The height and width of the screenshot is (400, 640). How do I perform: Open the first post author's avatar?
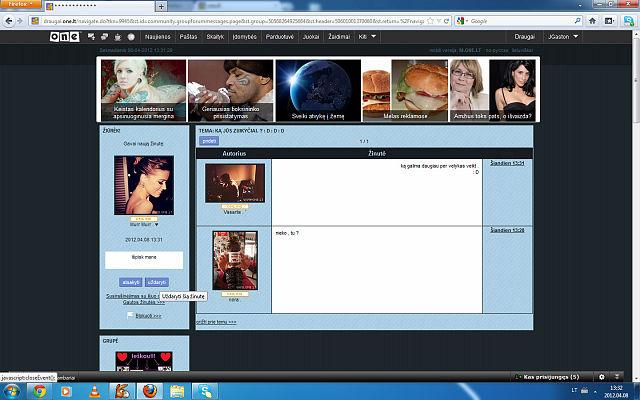point(235,183)
